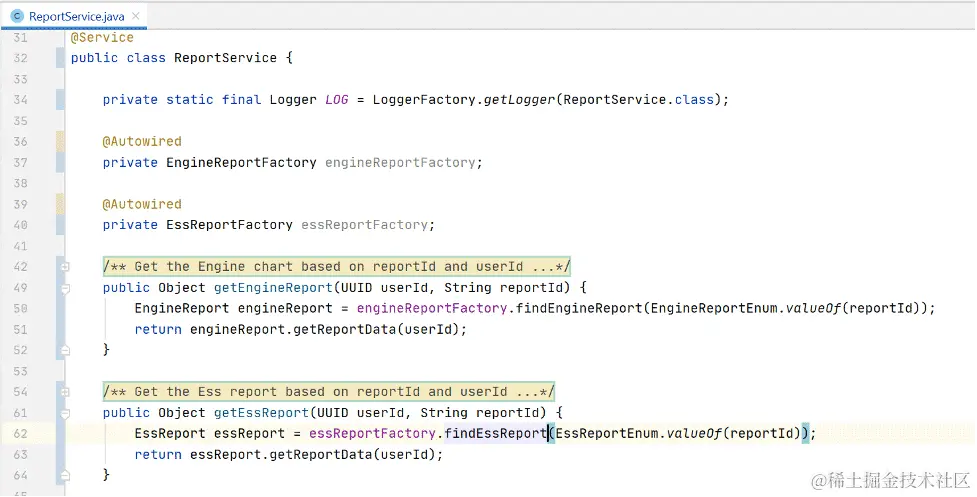Viewport: 977px width, 497px height.
Task: Collapse the getEssReport method fold marker
Action: [65, 413]
